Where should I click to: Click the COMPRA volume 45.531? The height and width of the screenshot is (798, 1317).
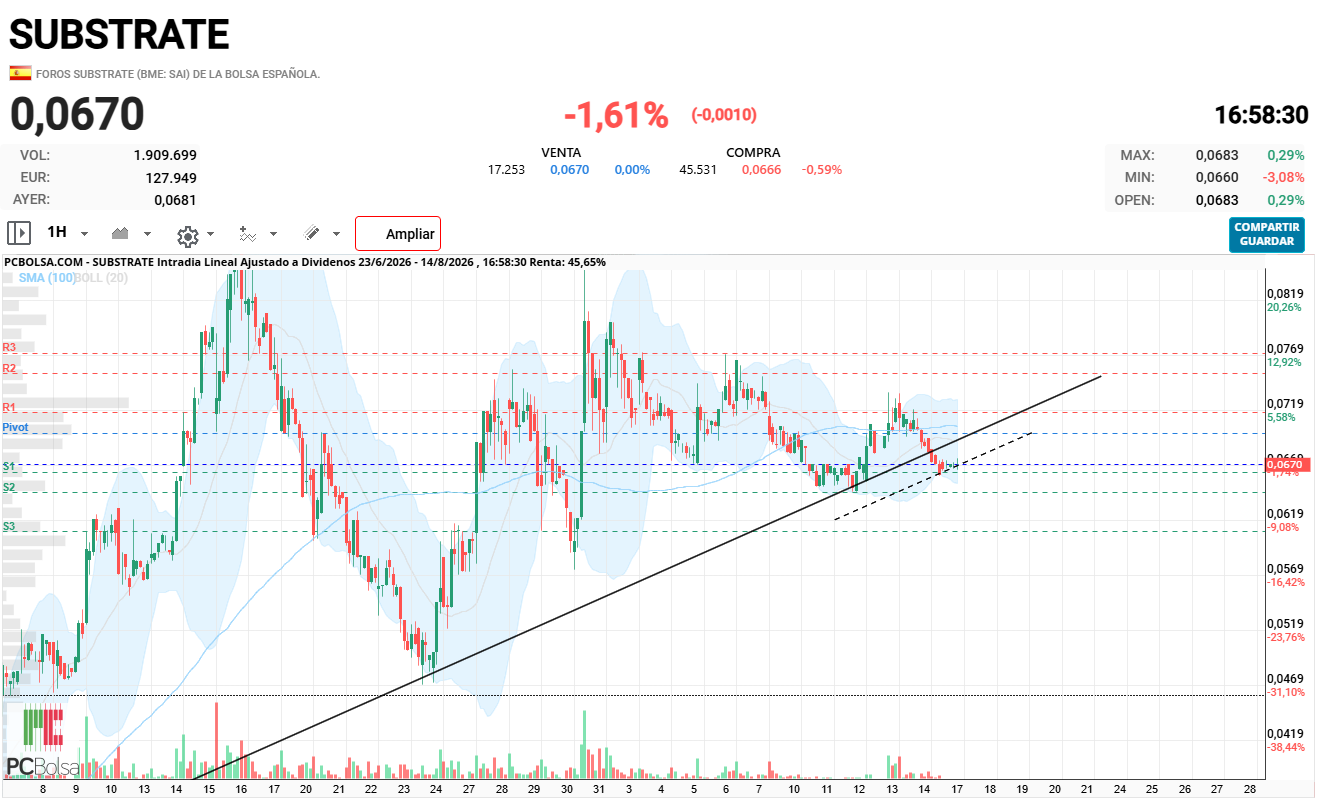click(x=698, y=170)
